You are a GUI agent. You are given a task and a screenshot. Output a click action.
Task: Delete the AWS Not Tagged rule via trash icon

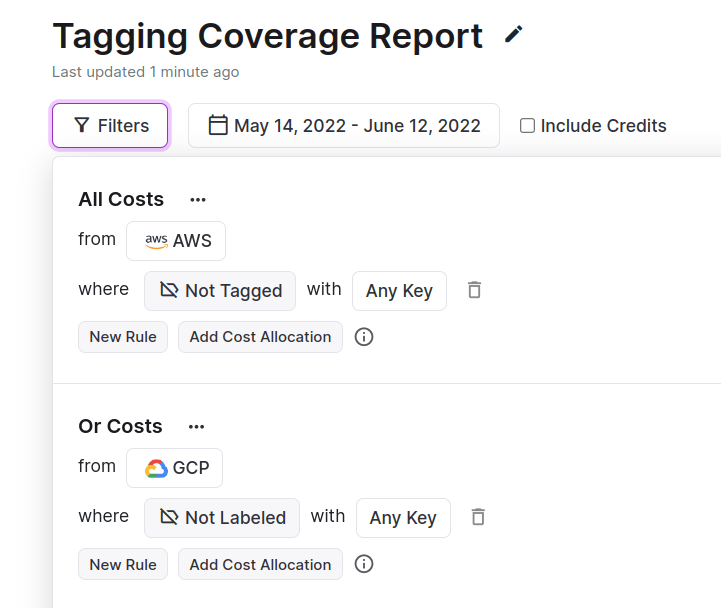tap(475, 290)
